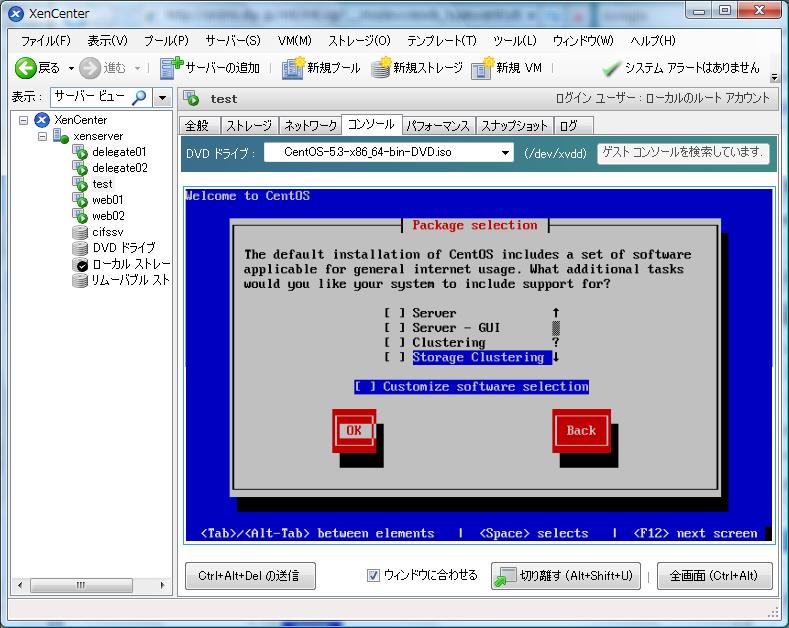Open the Back button history dropdown arrow
The width and height of the screenshot is (789, 628).
pyautogui.click(x=71, y=68)
